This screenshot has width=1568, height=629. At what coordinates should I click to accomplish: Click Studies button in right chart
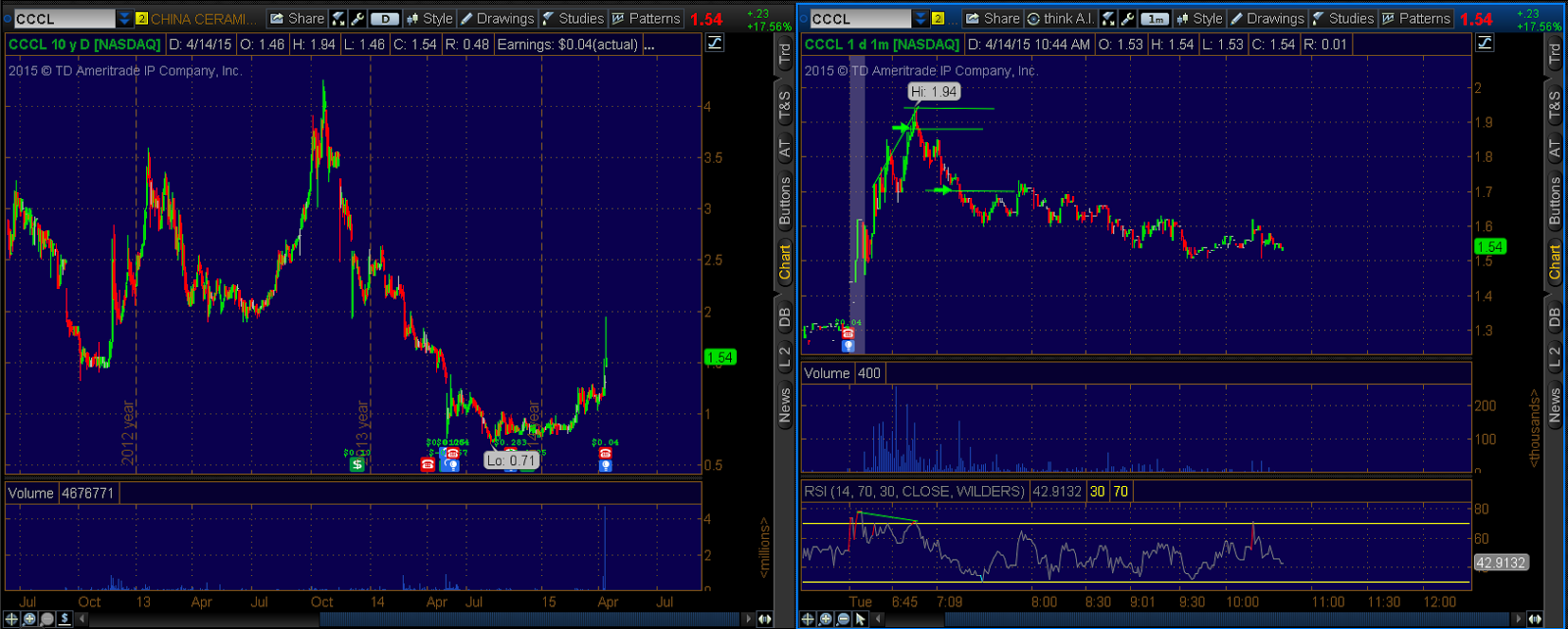click(1343, 19)
